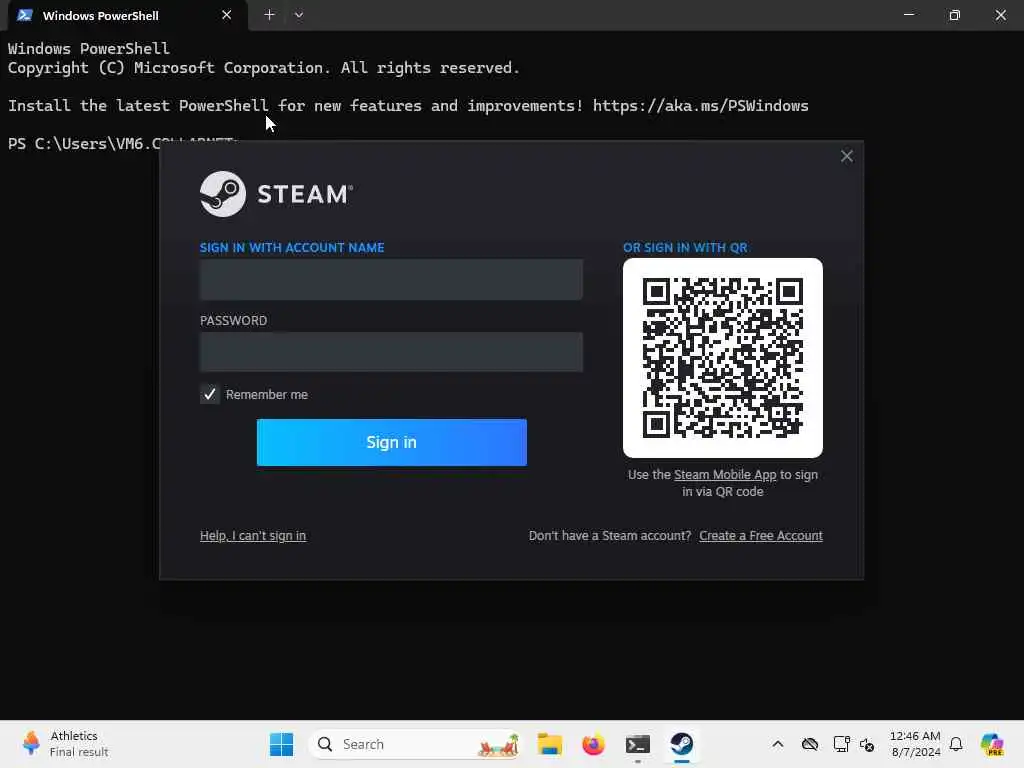Close the Steam sign-in dialog

coord(846,156)
